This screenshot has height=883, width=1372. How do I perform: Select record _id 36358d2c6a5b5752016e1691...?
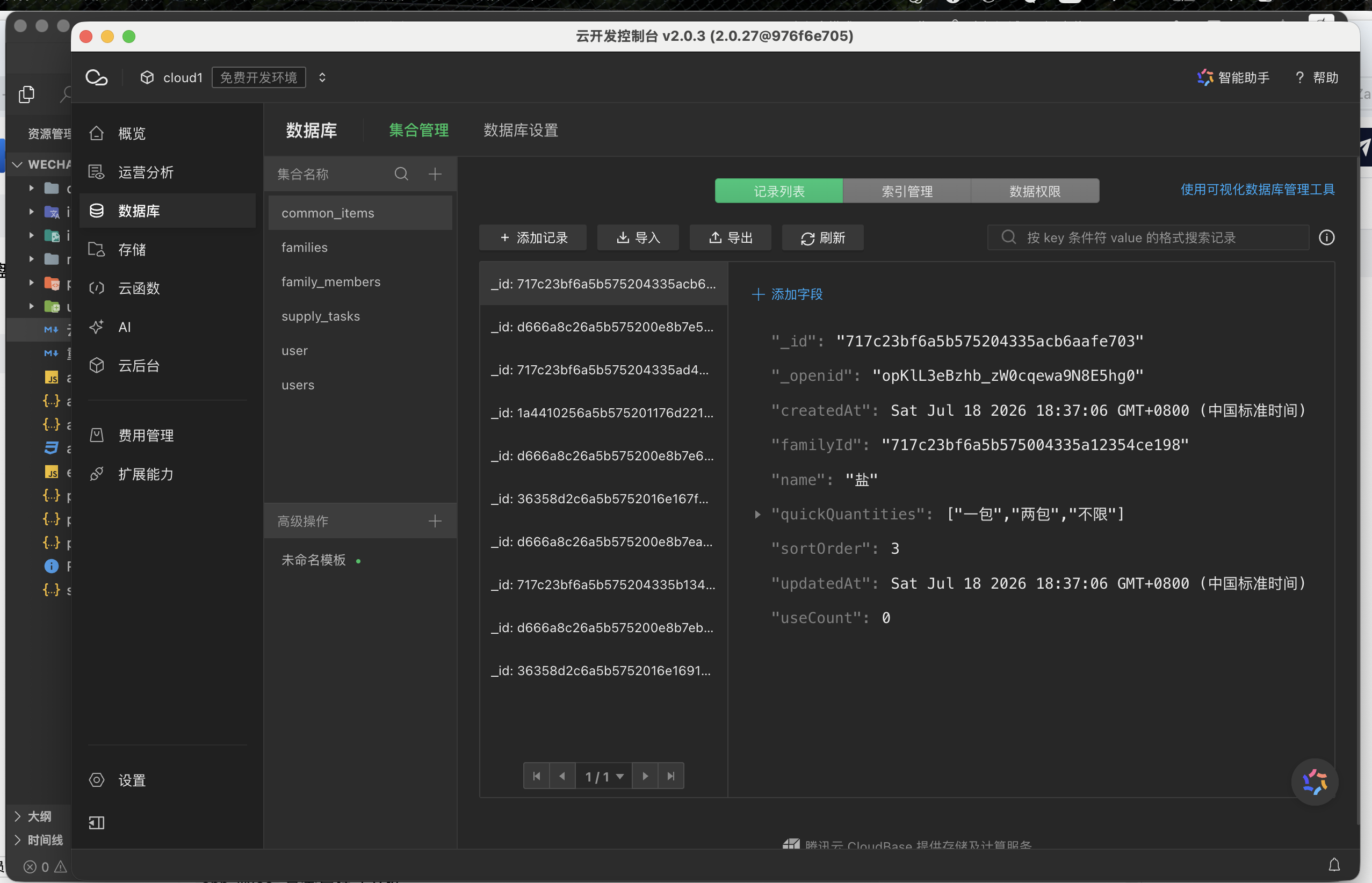[x=603, y=671]
